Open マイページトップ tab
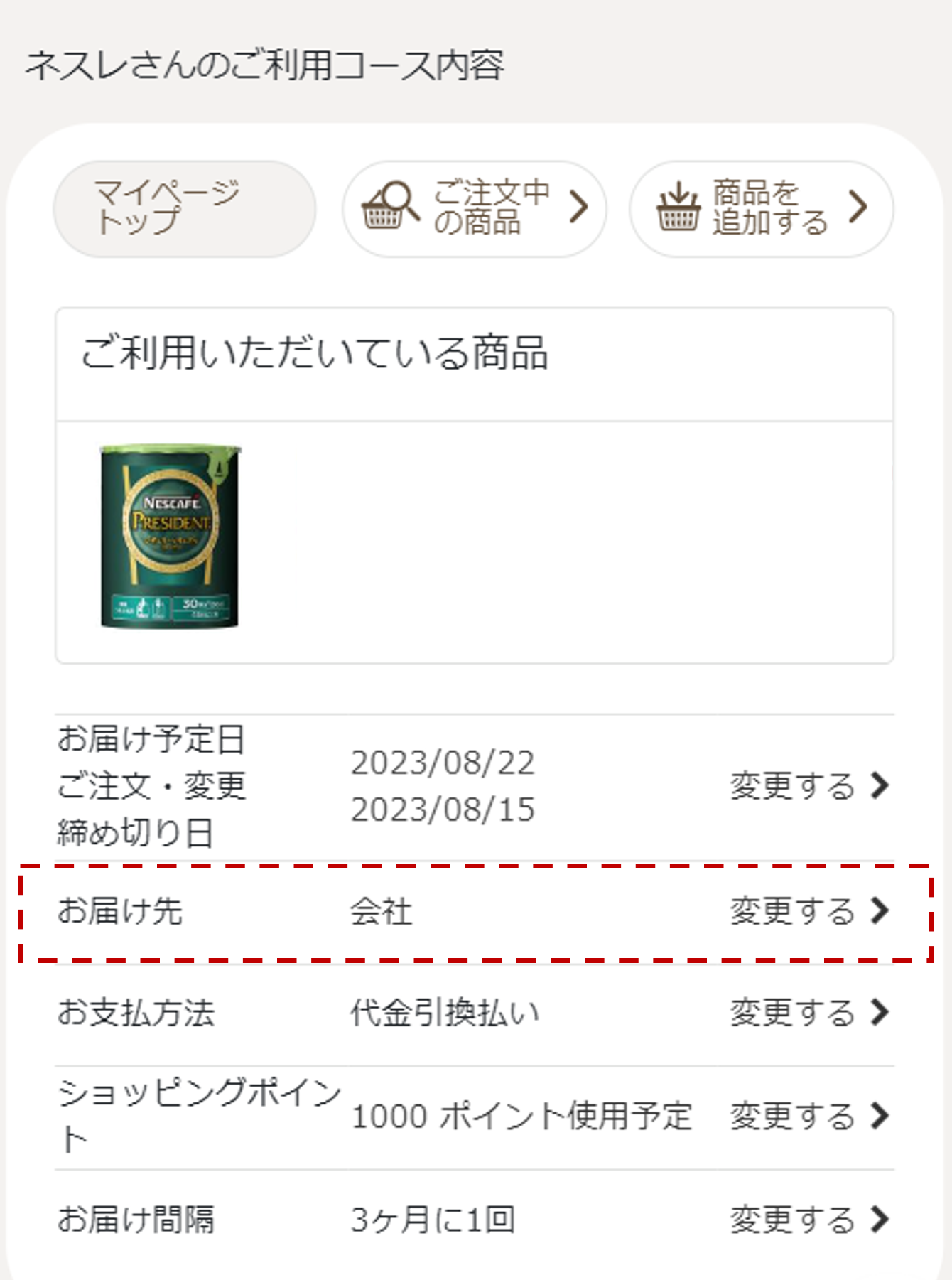This screenshot has height=1280, width=952. [184, 208]
